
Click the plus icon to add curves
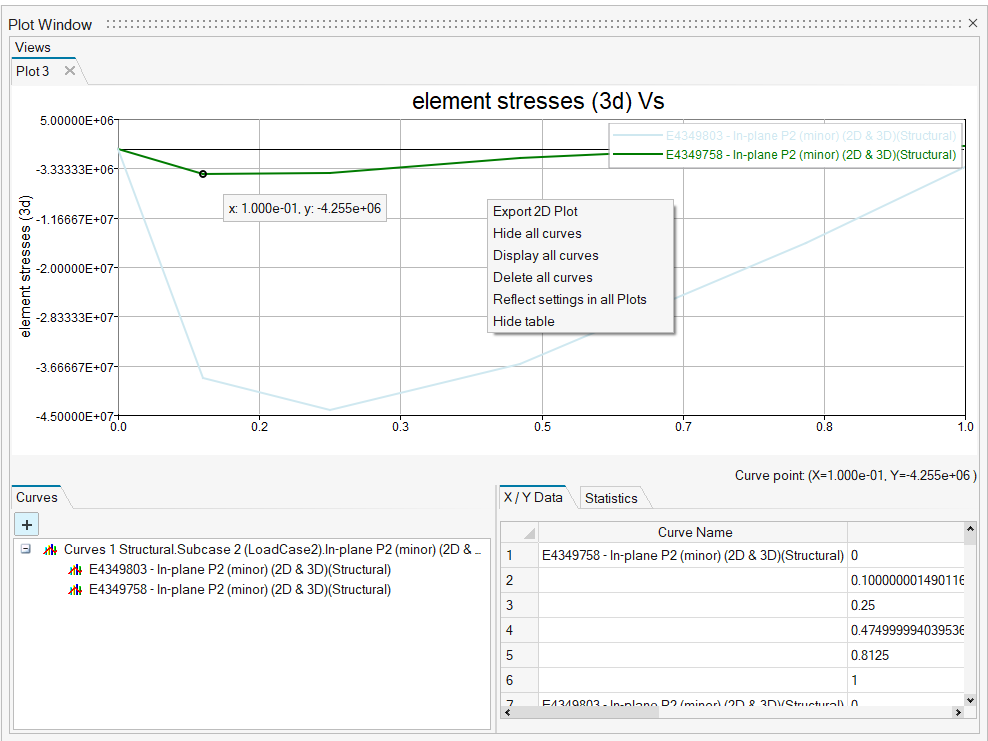click(x=26, y=524)
